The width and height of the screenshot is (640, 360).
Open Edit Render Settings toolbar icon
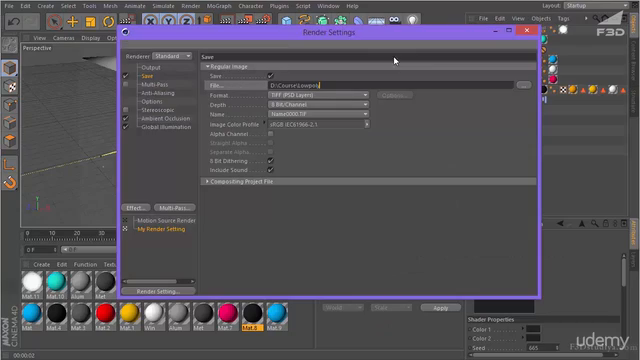263,20
